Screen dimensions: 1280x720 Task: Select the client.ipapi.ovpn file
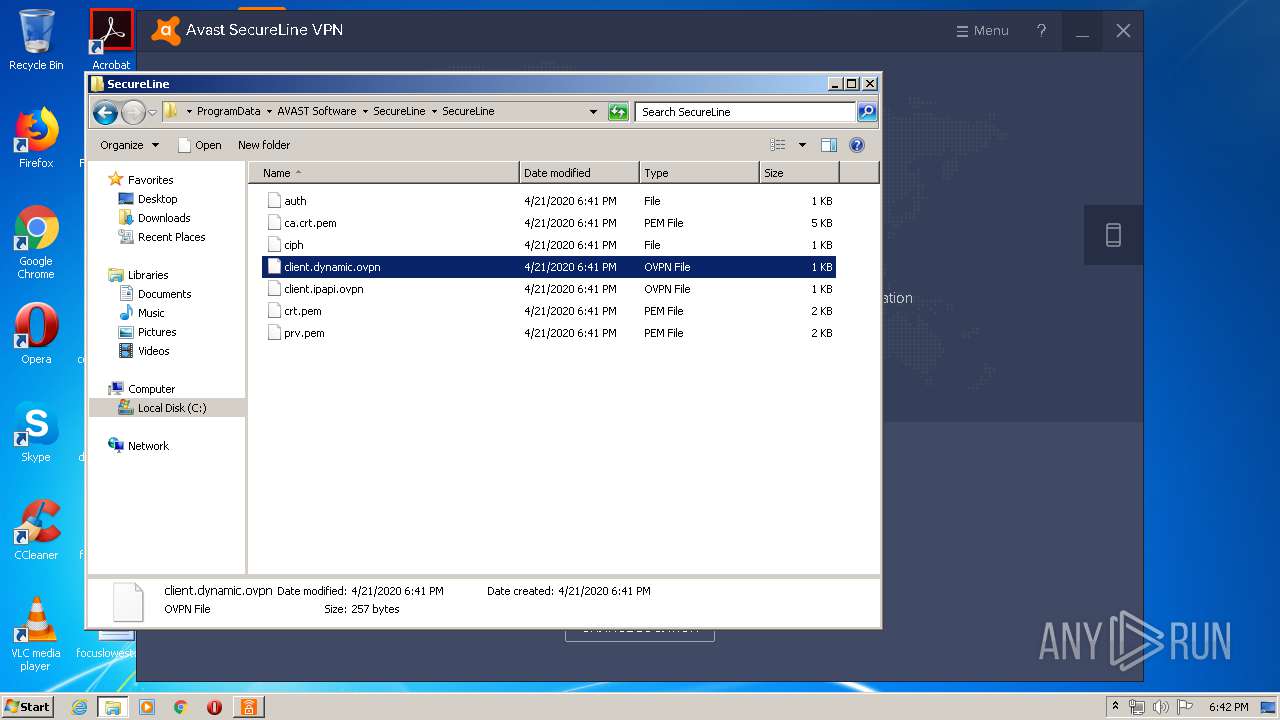(548, 289)
